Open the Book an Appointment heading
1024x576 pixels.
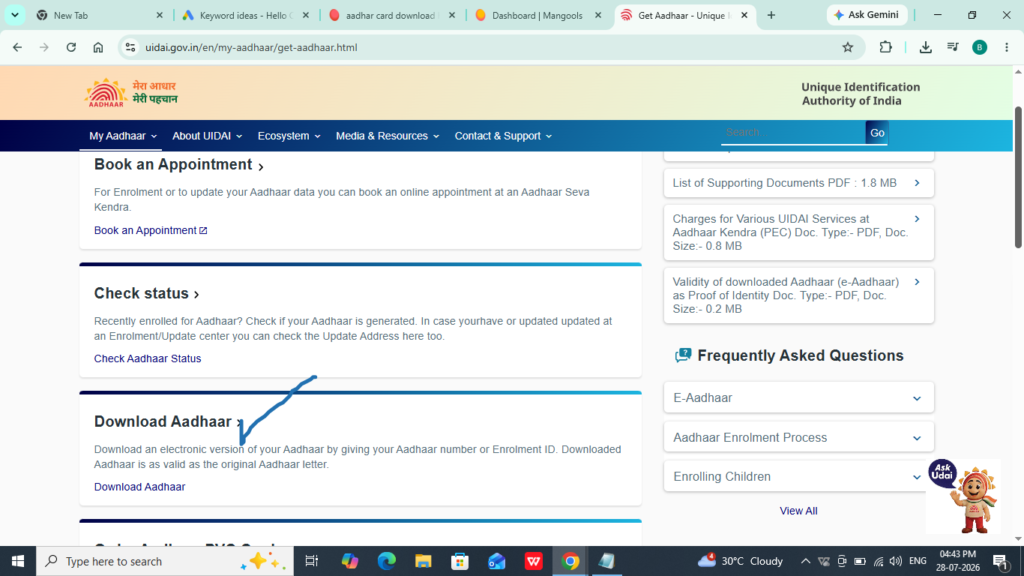click(179, 165)
